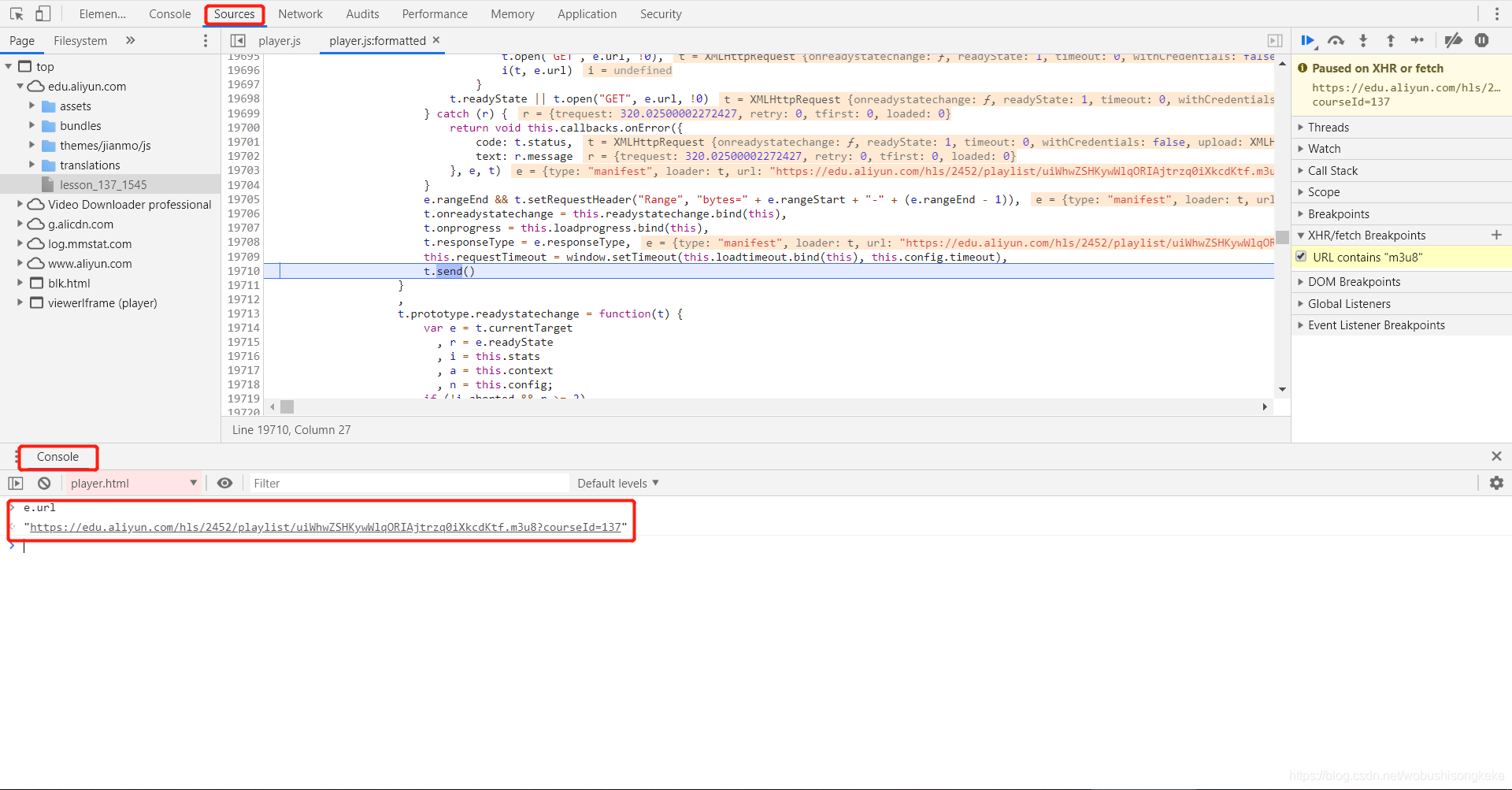The image size is (1512, 790).
Task: Close the player.js:formatted tab
Action: tap(436, 40)
